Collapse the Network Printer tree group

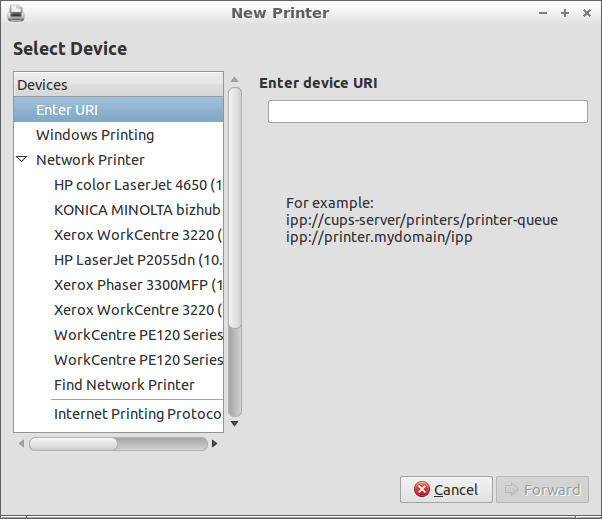coord(22,160)
